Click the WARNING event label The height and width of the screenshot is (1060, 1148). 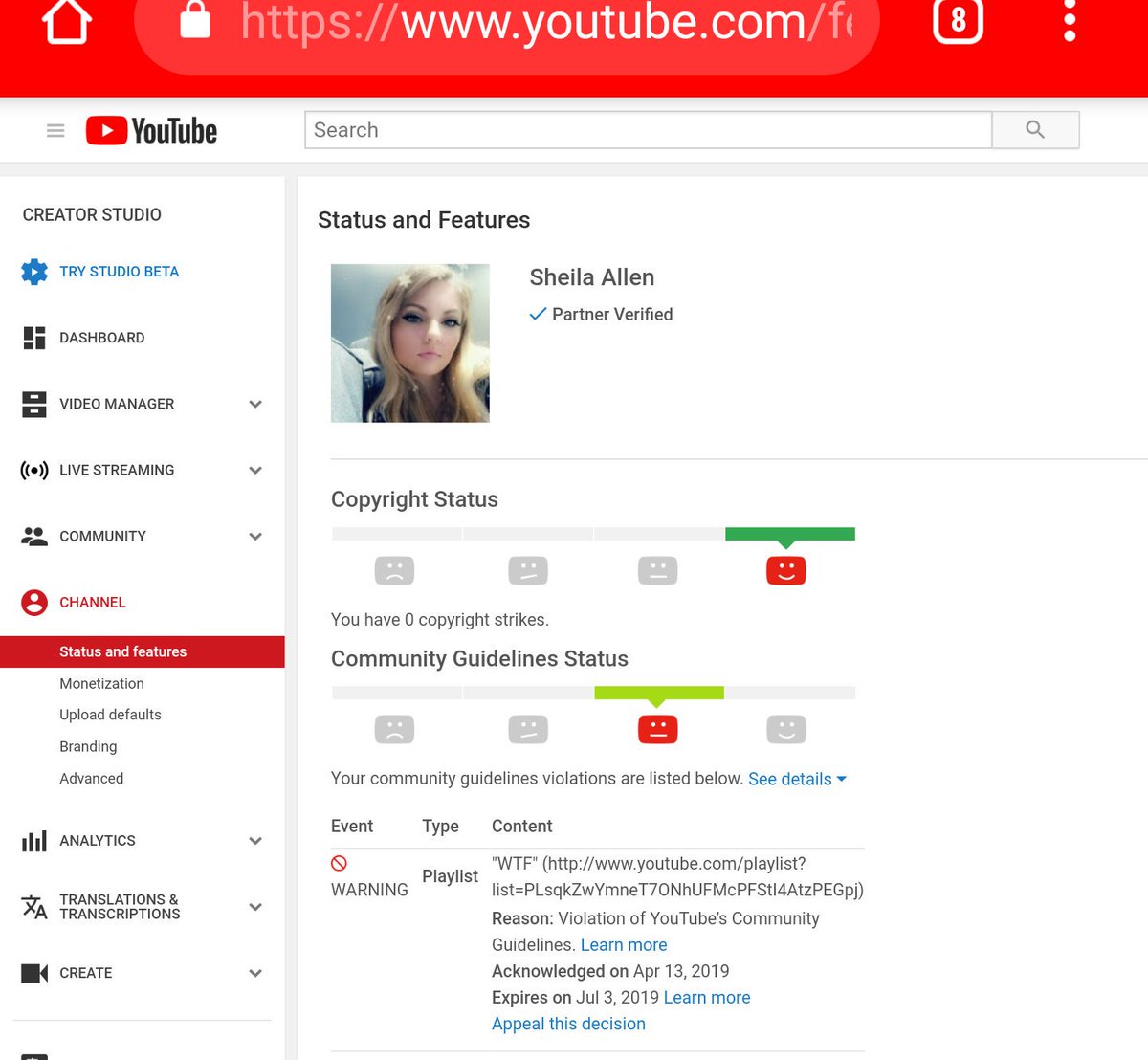click(x=369, y=890)
